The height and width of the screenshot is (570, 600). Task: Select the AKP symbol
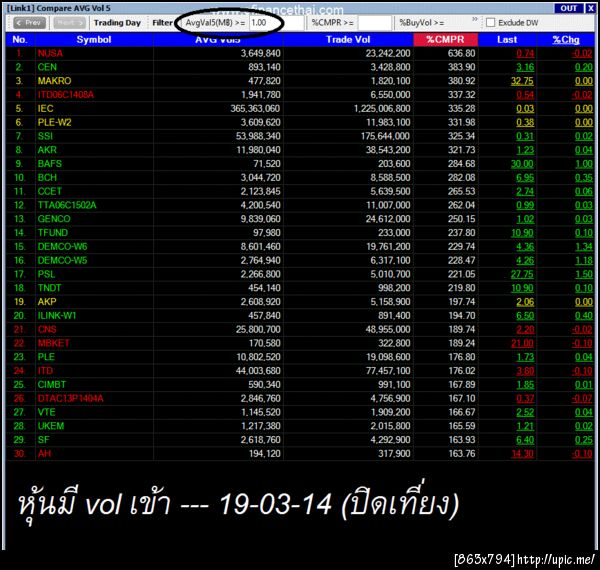[47, 302]
